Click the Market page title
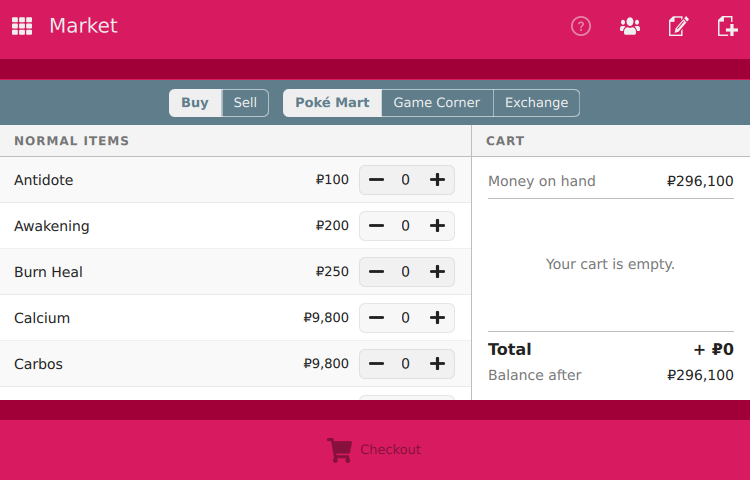 (x=84, y=26)
